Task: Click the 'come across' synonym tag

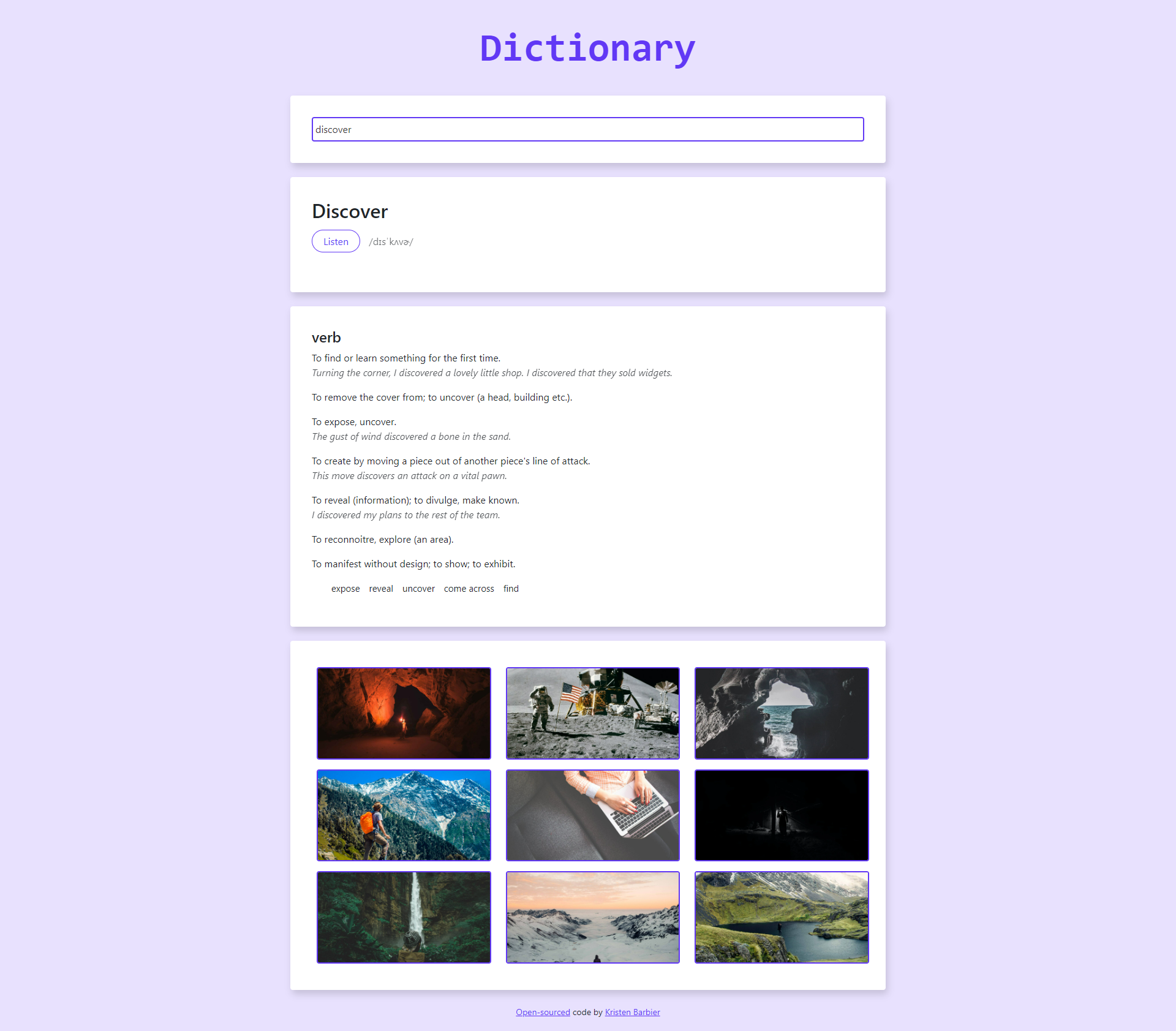Action: pos(468,588)
